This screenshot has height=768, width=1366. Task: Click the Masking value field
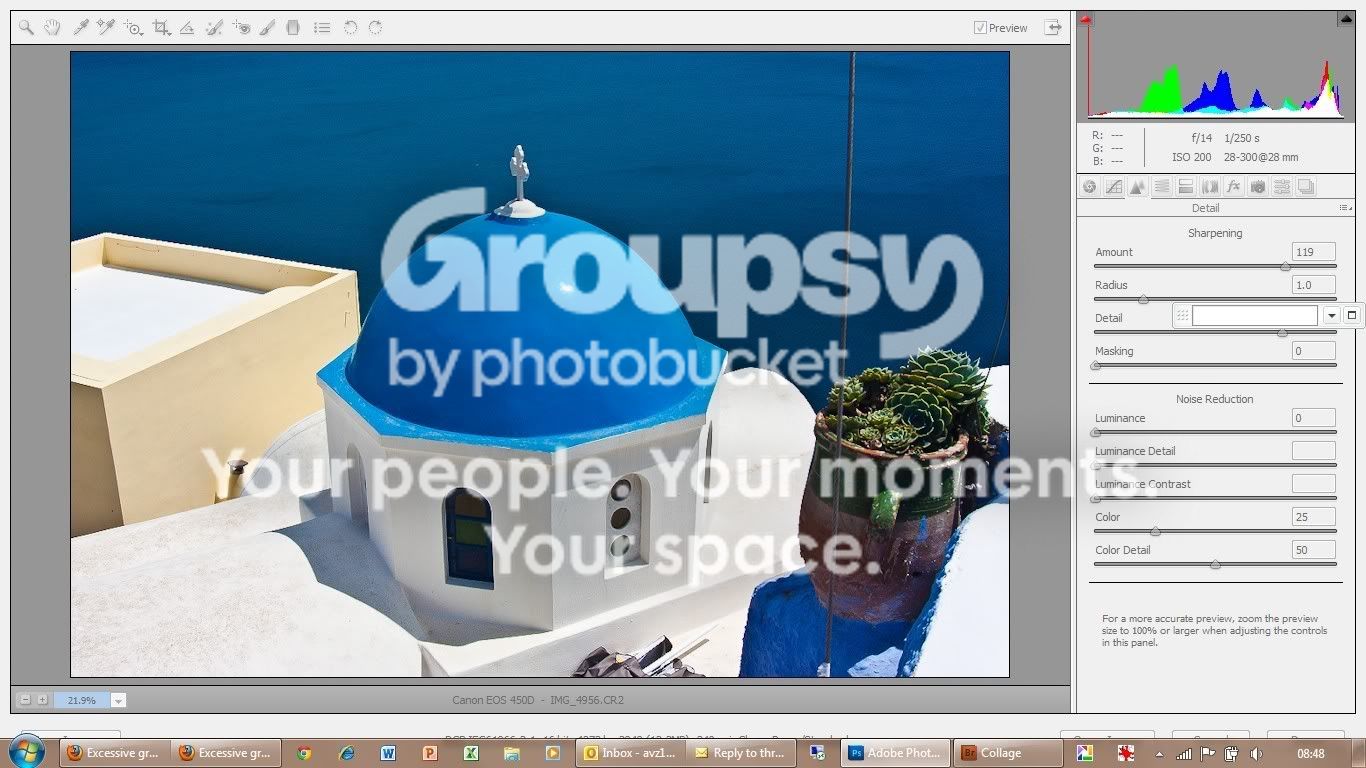tap(1313, 351)
